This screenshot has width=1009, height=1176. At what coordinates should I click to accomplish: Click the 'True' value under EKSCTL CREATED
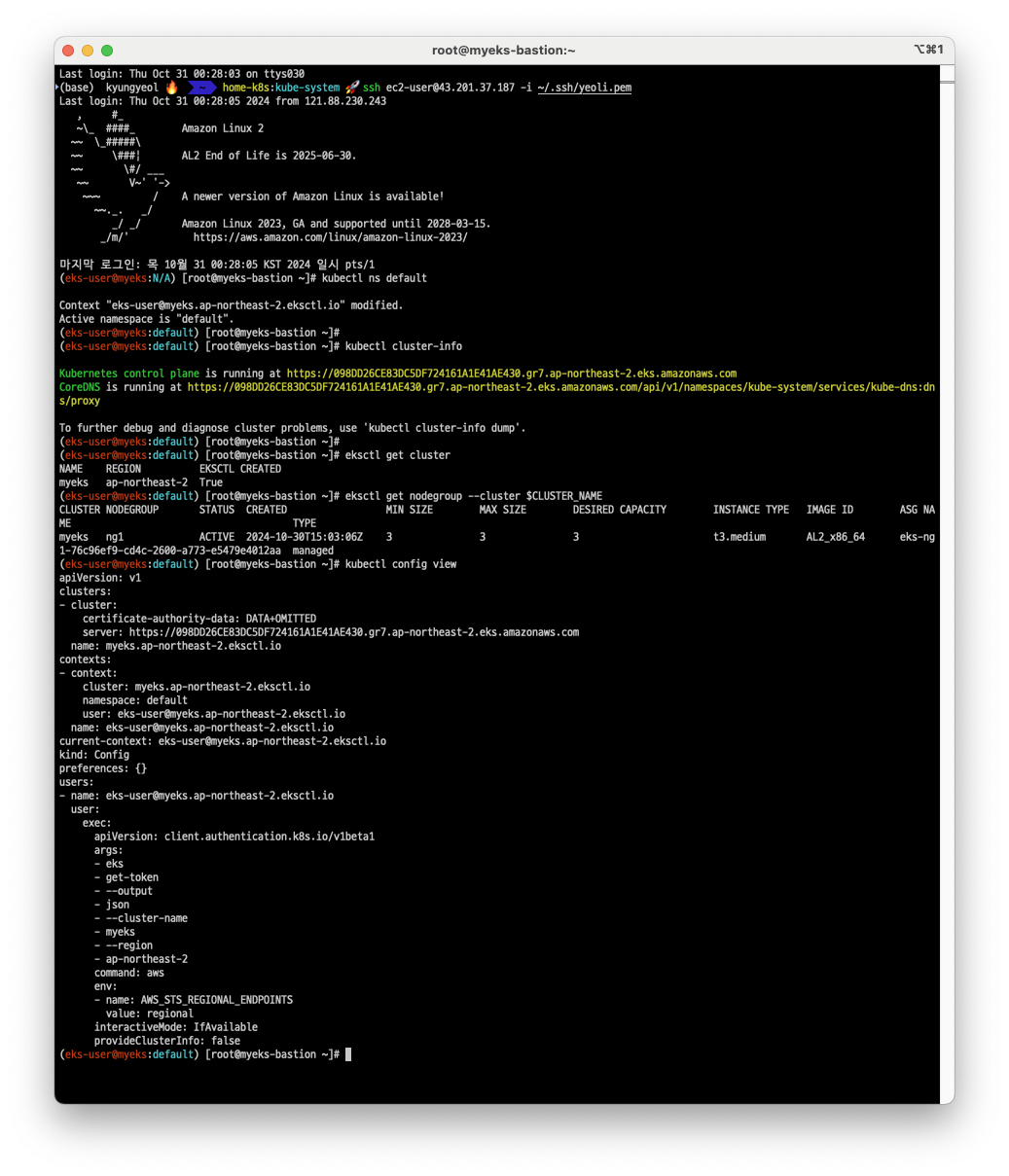click(211, 482)
